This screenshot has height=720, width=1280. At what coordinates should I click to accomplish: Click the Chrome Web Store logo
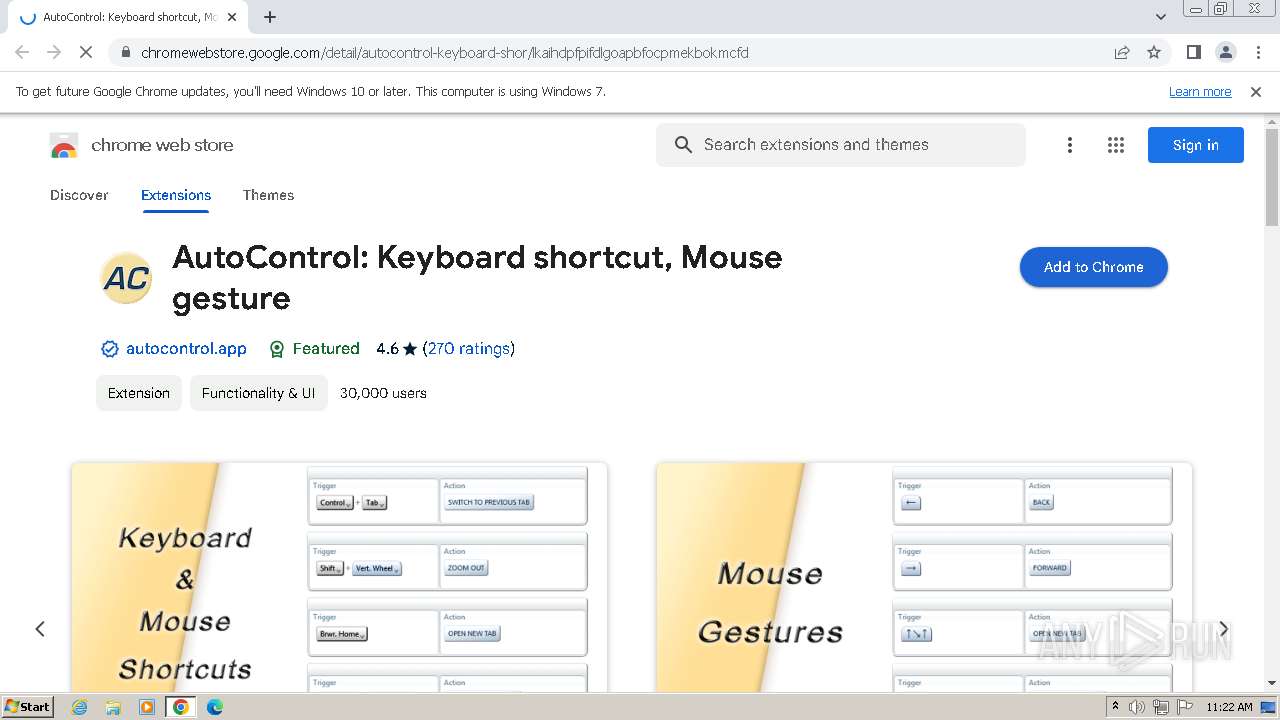tap(64, 146)
